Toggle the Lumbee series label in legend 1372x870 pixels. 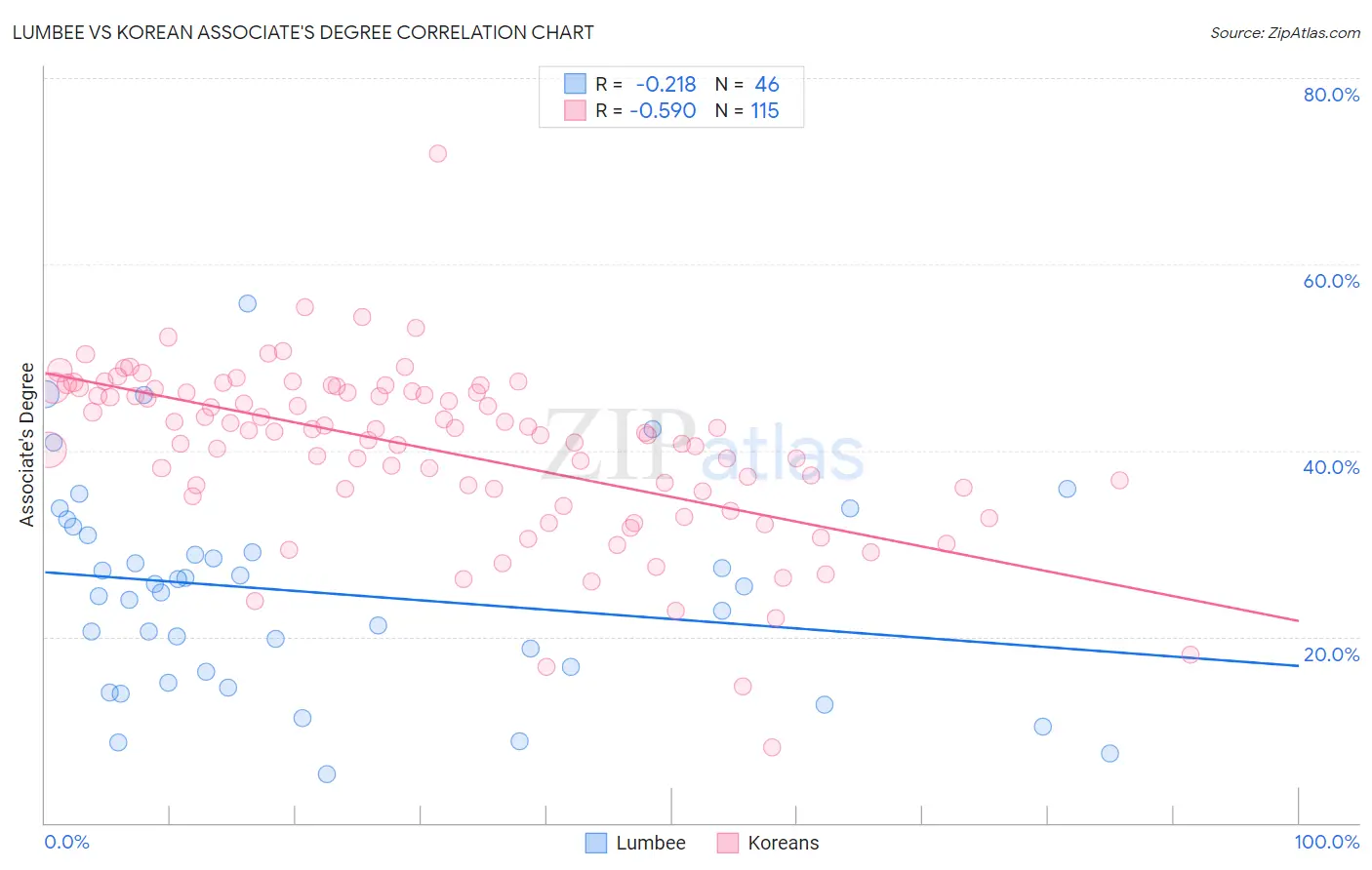pos(651,843)
